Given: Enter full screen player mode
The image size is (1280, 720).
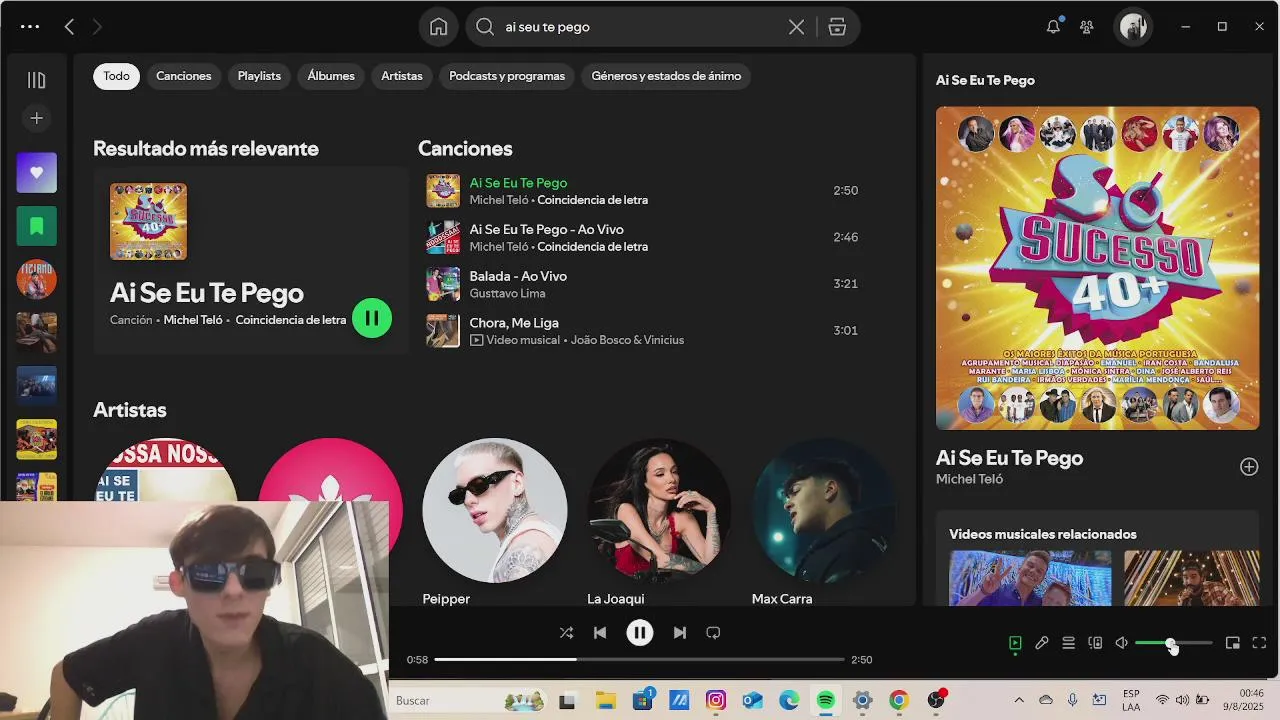Looking at the screenshot, I should coord(1259,643).
